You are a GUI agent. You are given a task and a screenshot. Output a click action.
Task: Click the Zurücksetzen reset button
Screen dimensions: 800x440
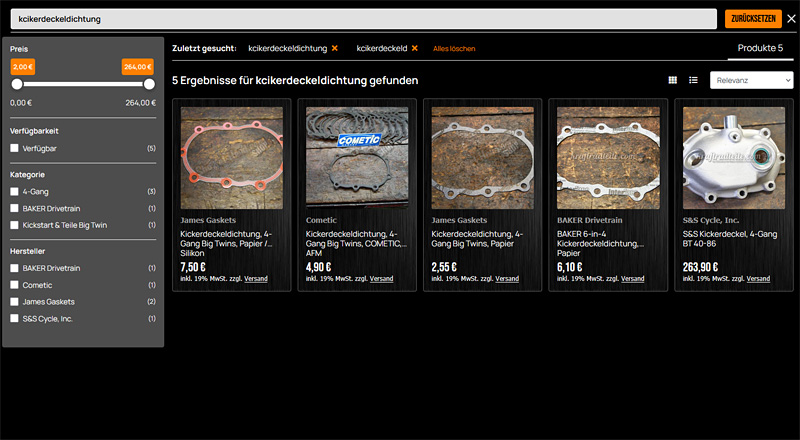click(753, 18)
